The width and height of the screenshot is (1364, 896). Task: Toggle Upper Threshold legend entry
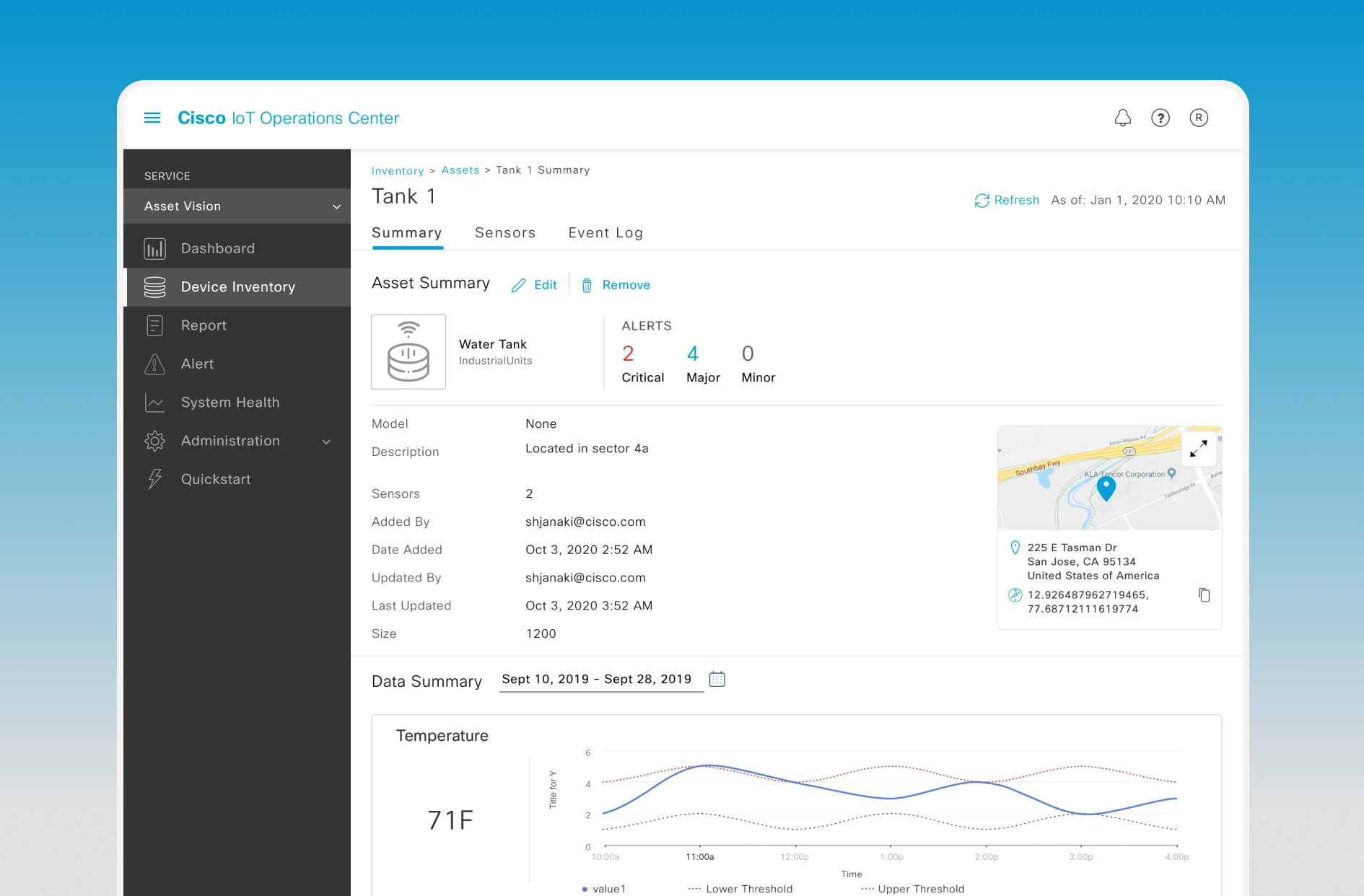pos(913,889)
